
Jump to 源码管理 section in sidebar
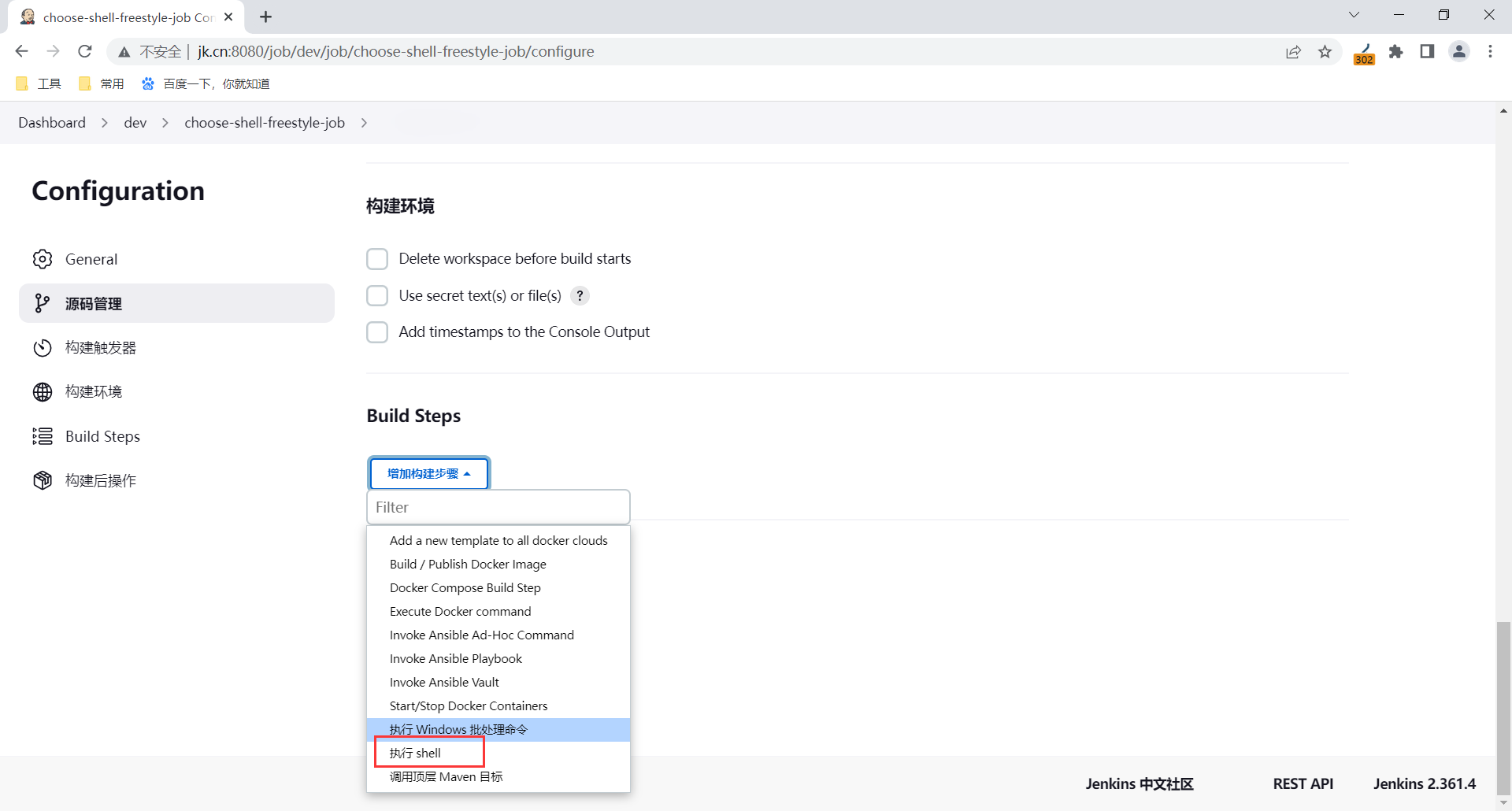(x=176, y=303)
